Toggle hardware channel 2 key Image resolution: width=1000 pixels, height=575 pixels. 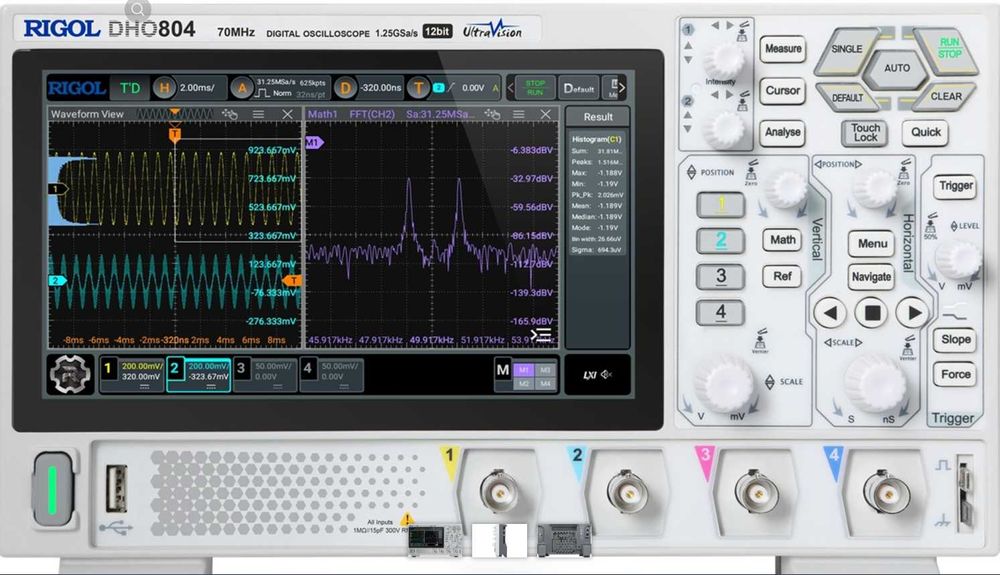(720, 241)
